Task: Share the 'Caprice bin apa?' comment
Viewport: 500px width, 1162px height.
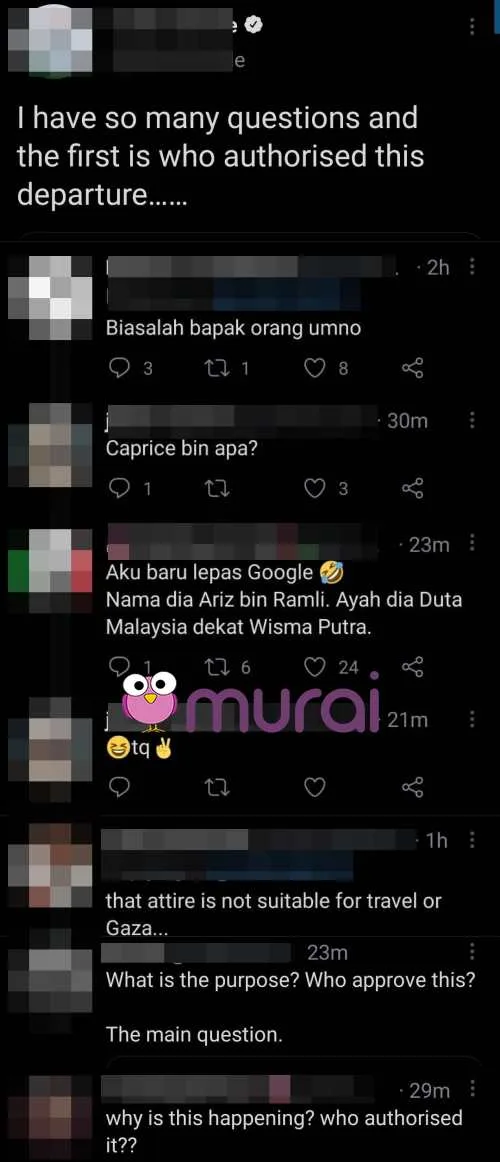Action: click(412, 488)
